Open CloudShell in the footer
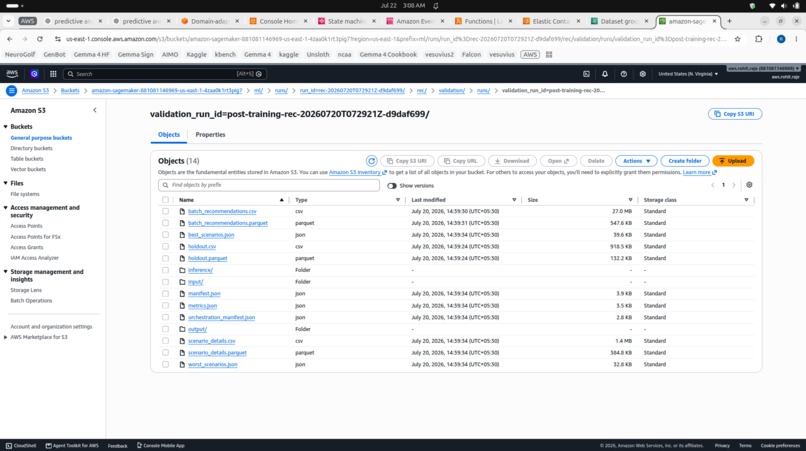This screenshot has height=451, width=806. pos(21,445)
